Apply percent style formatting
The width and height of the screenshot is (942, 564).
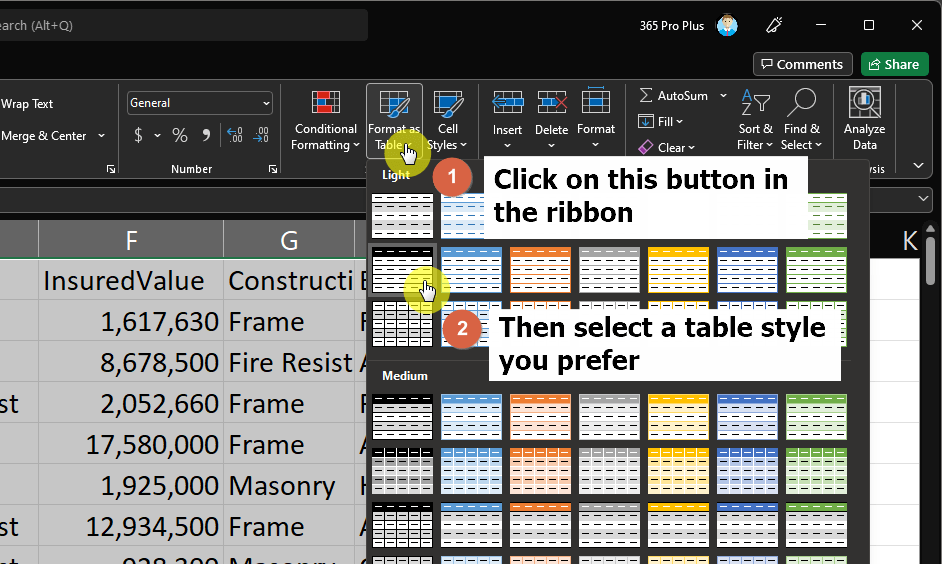(180, 135)
